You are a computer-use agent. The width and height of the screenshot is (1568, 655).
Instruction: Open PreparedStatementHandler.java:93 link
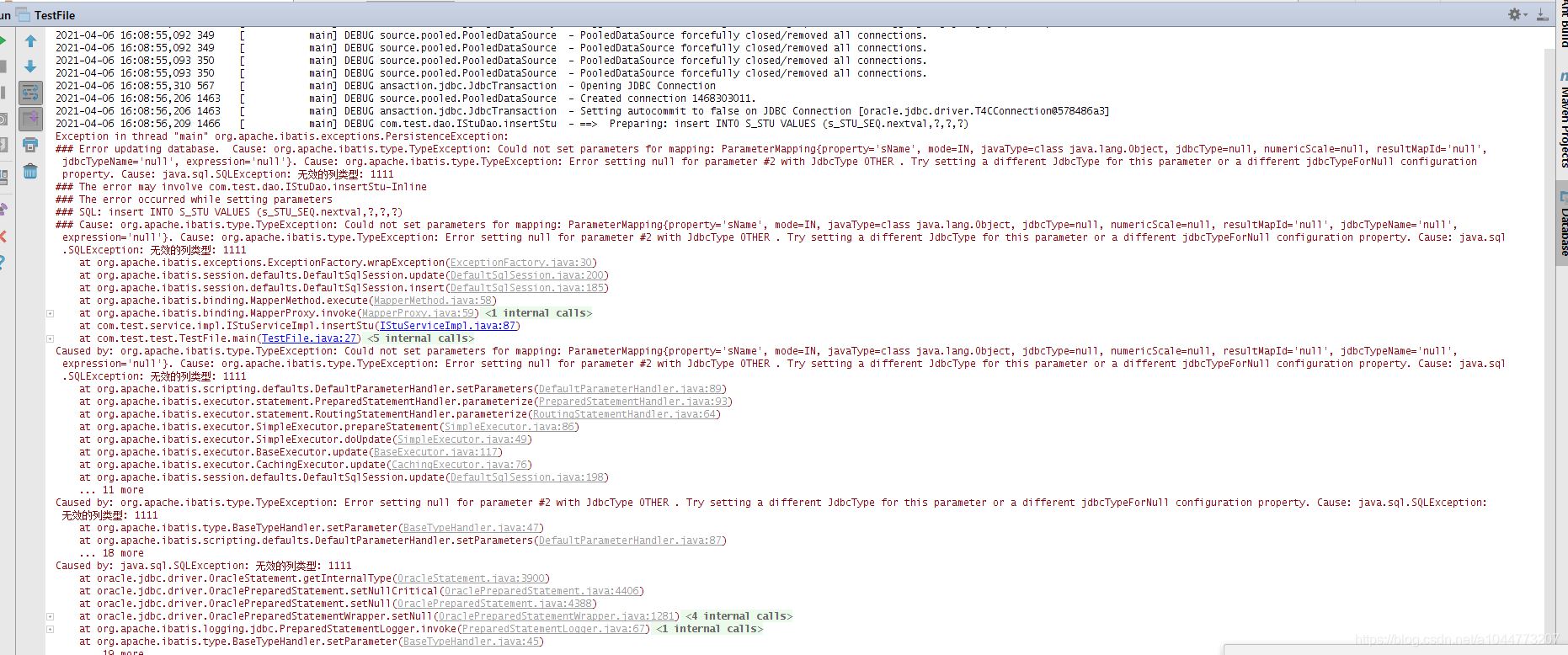click(x=633, y=402)
